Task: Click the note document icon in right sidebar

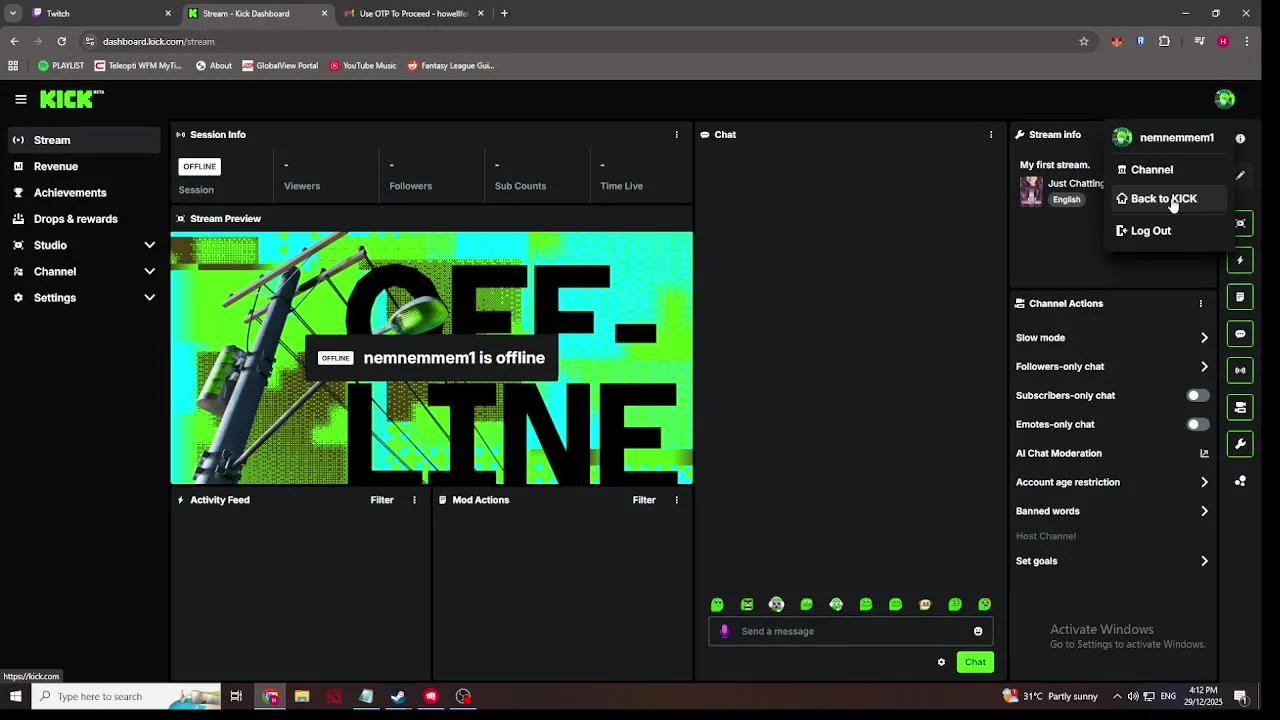Action: click(1240, 297)
